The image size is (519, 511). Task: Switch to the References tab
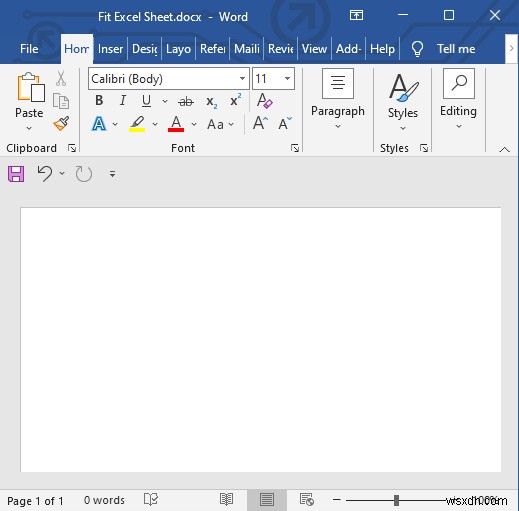pos(213,49)
